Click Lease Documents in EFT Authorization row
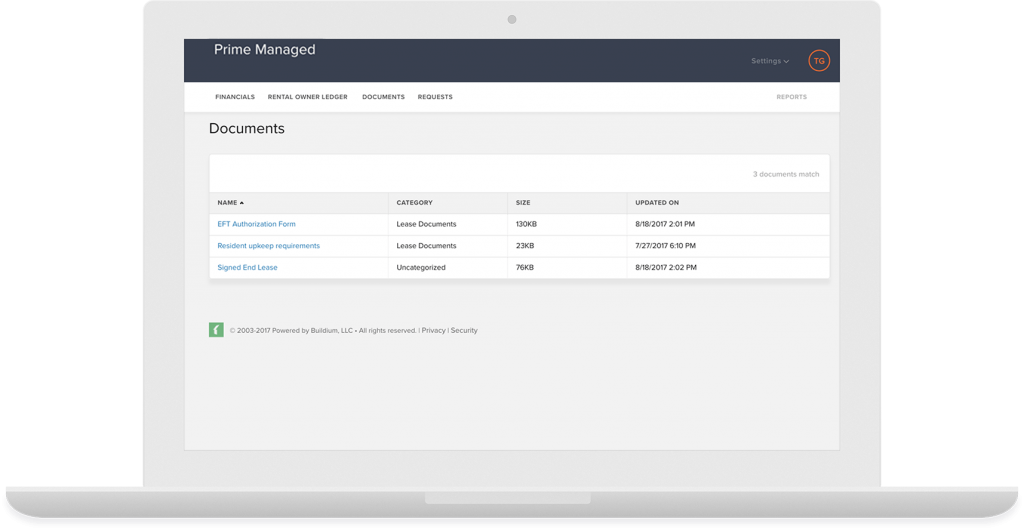The height and width of the screenshot is (530, 1024). point(426,224)
